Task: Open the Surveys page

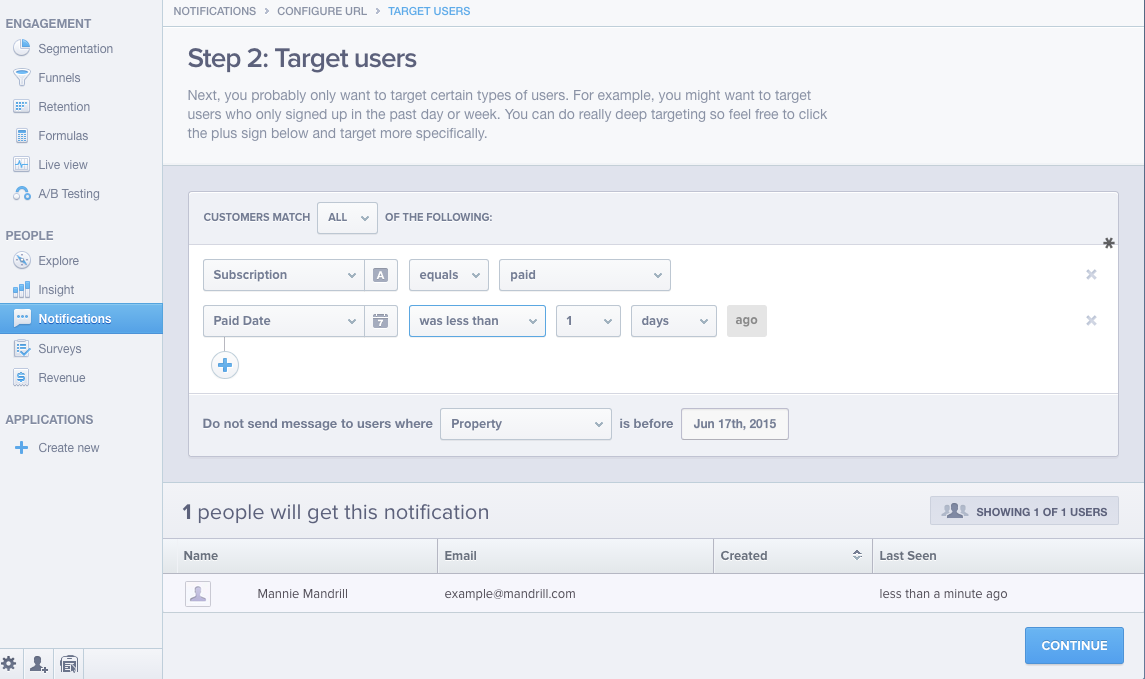Action: pos(60,349)
